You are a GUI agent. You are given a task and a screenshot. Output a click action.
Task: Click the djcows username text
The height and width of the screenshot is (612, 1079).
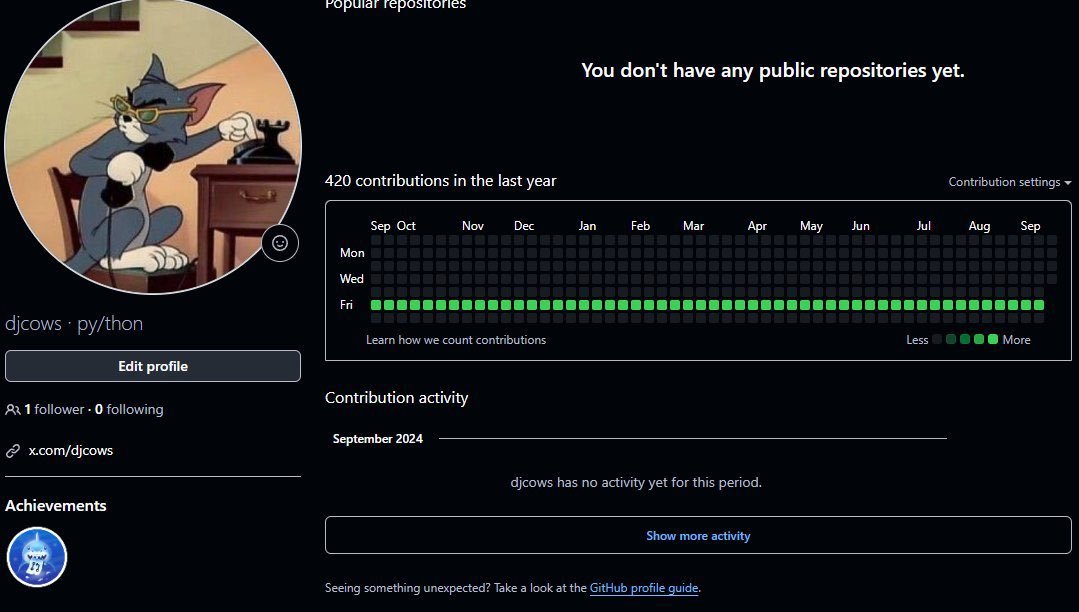[x=33, y=323]
